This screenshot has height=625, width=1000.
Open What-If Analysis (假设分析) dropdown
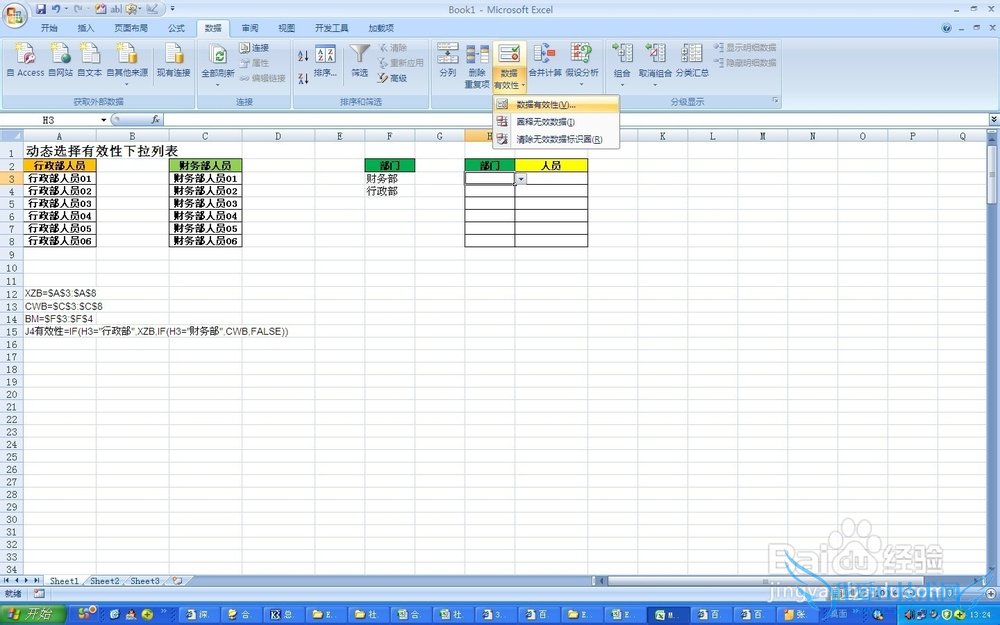(x=582, y=64)
